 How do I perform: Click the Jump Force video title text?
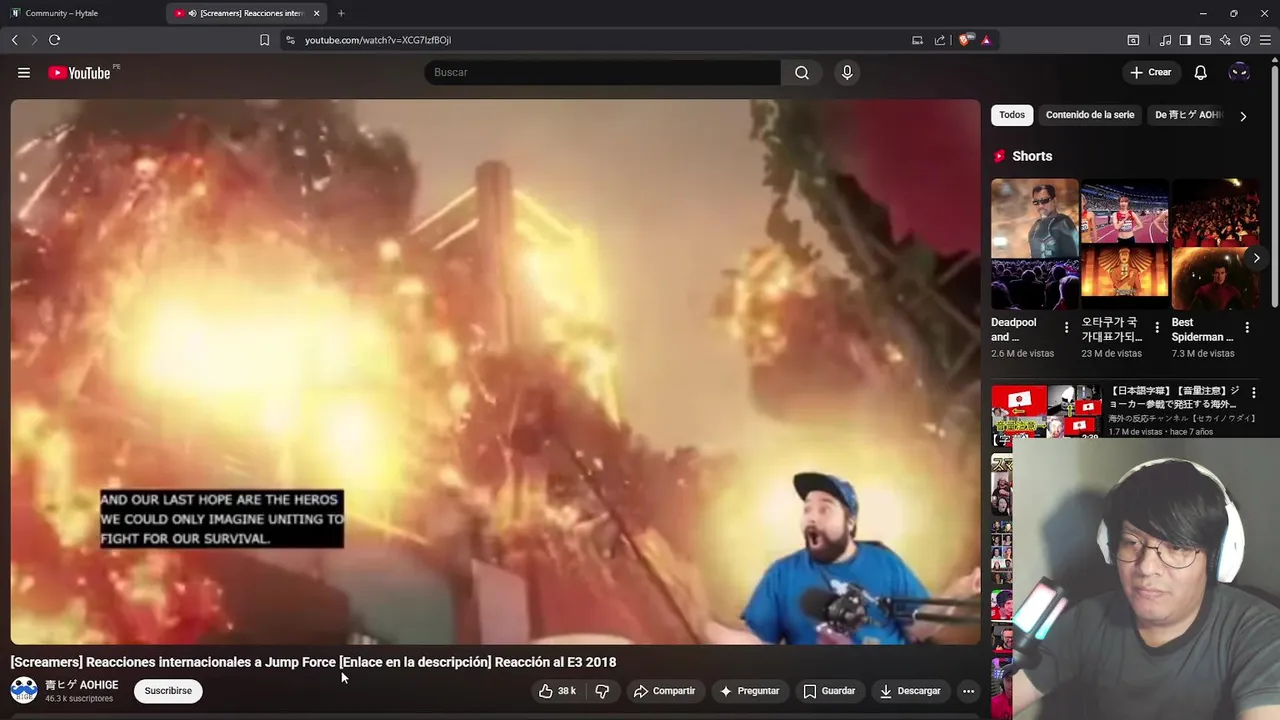[x=313, y=662]
